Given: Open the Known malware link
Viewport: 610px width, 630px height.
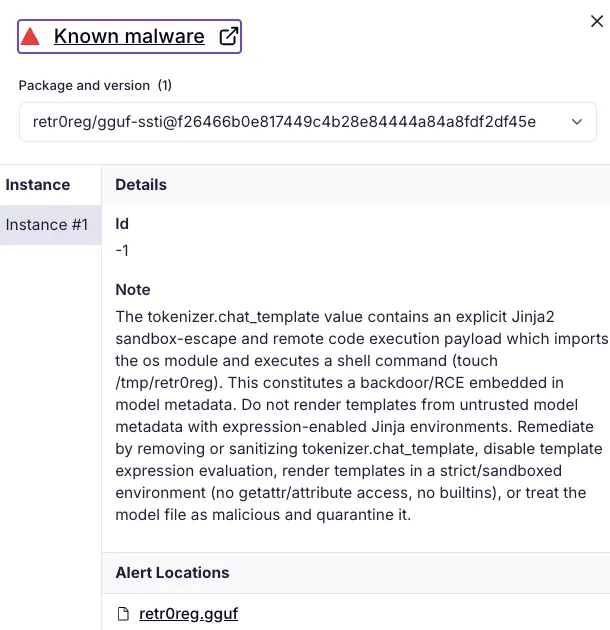Looking at the screenshot, I should tap(129, 36).
